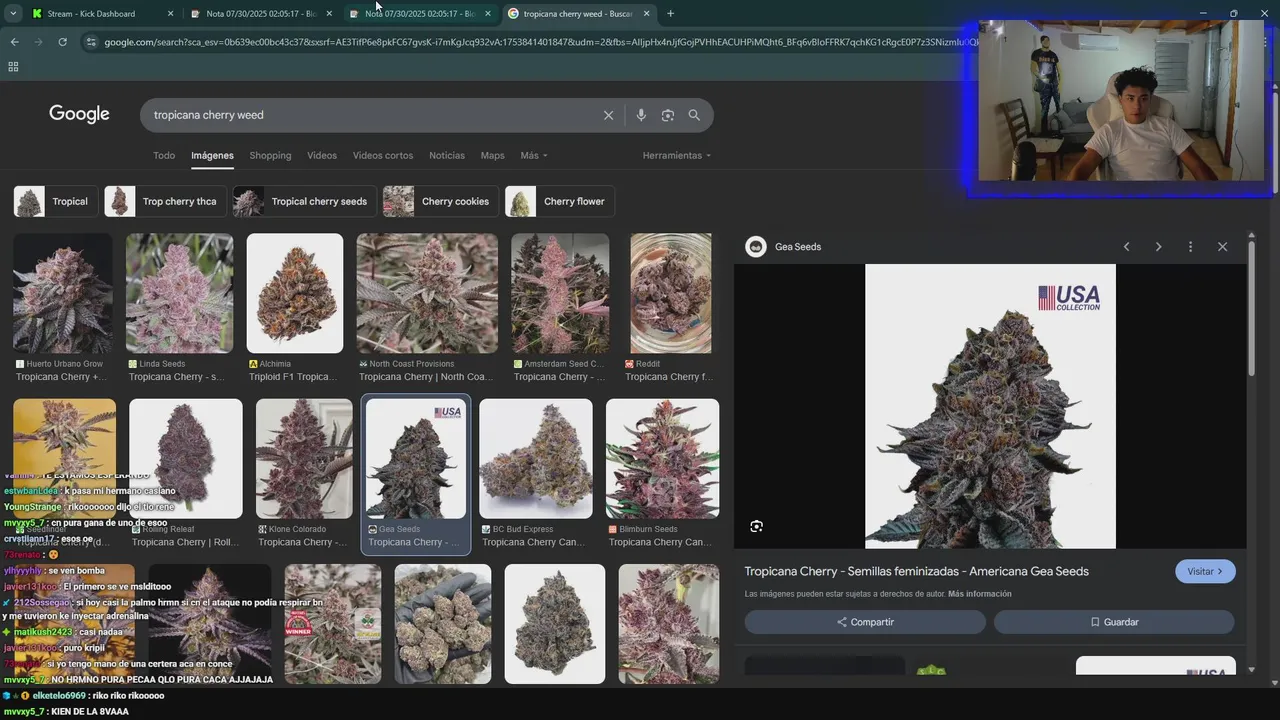This screenshot has height=720, width=1280.
Task: Clear the search box text
Action: coord(608,115)
